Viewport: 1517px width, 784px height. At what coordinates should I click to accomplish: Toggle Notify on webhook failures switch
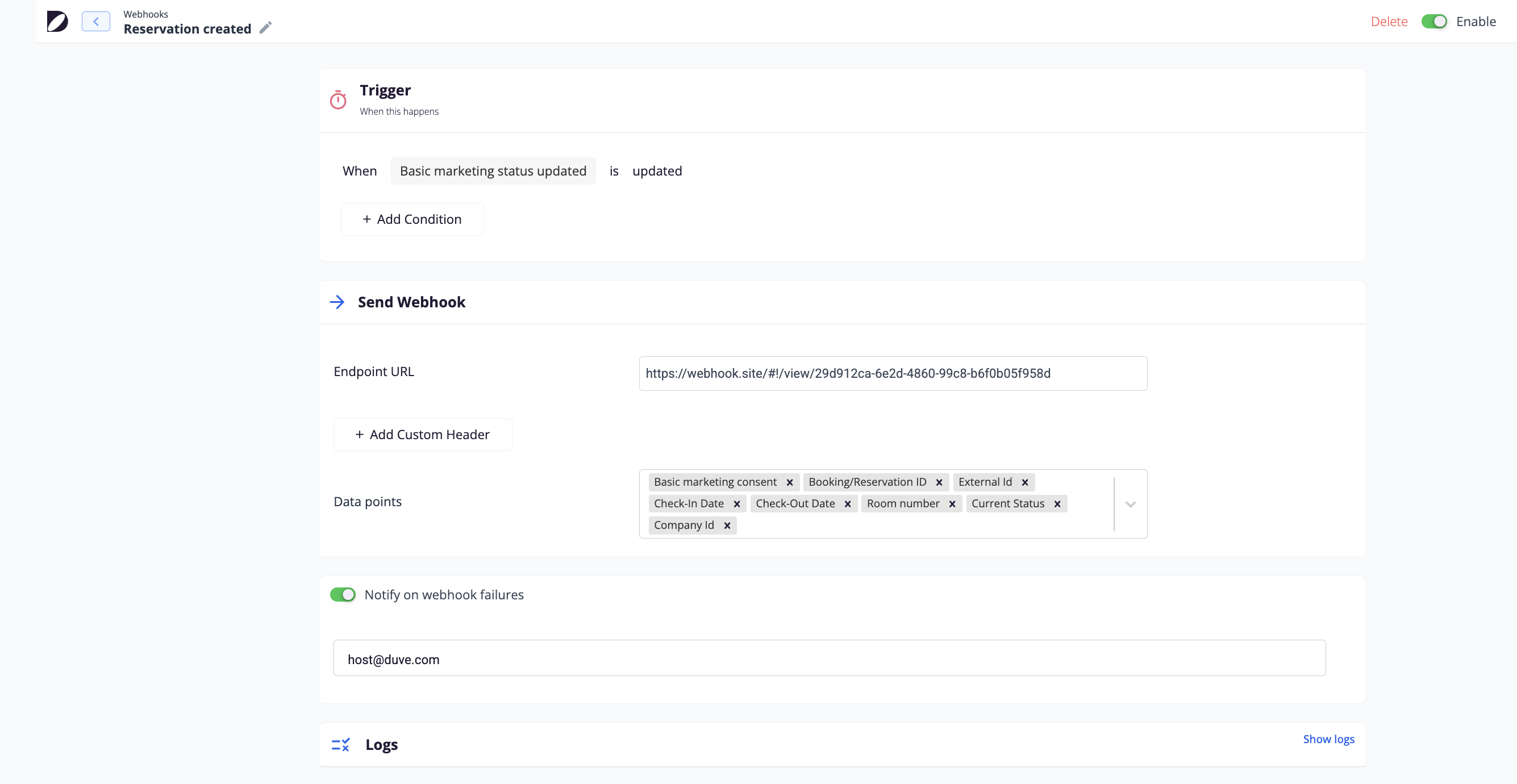(343, 594)
